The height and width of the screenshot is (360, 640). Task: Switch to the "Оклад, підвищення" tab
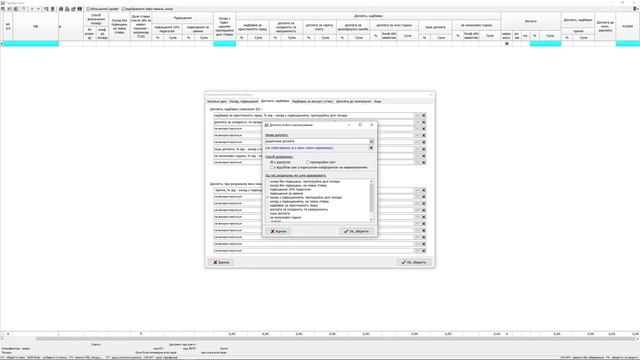[x=244, y=101]
